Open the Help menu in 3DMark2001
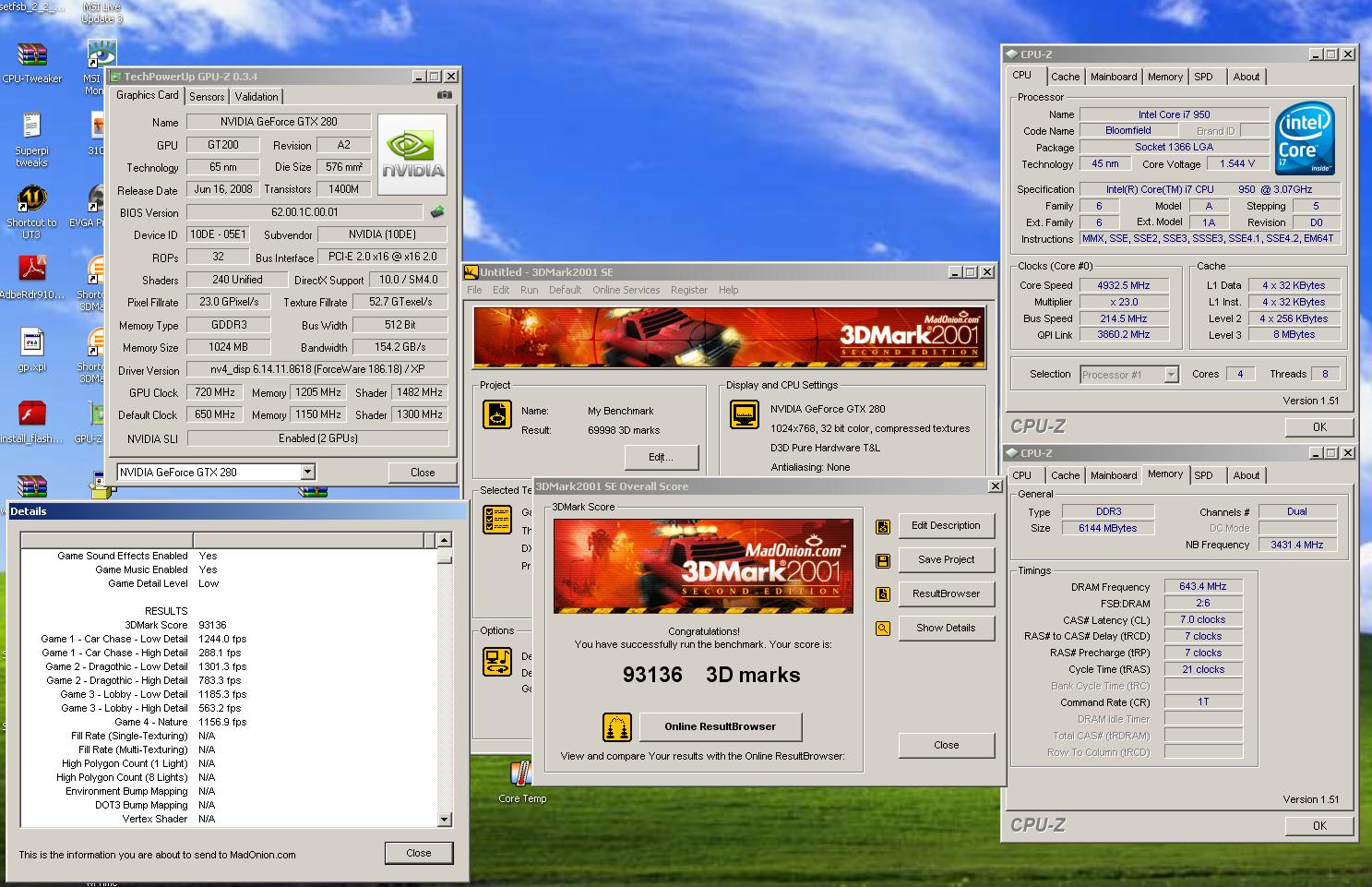This screenshot has width=1372, height=887. [729, 290]
